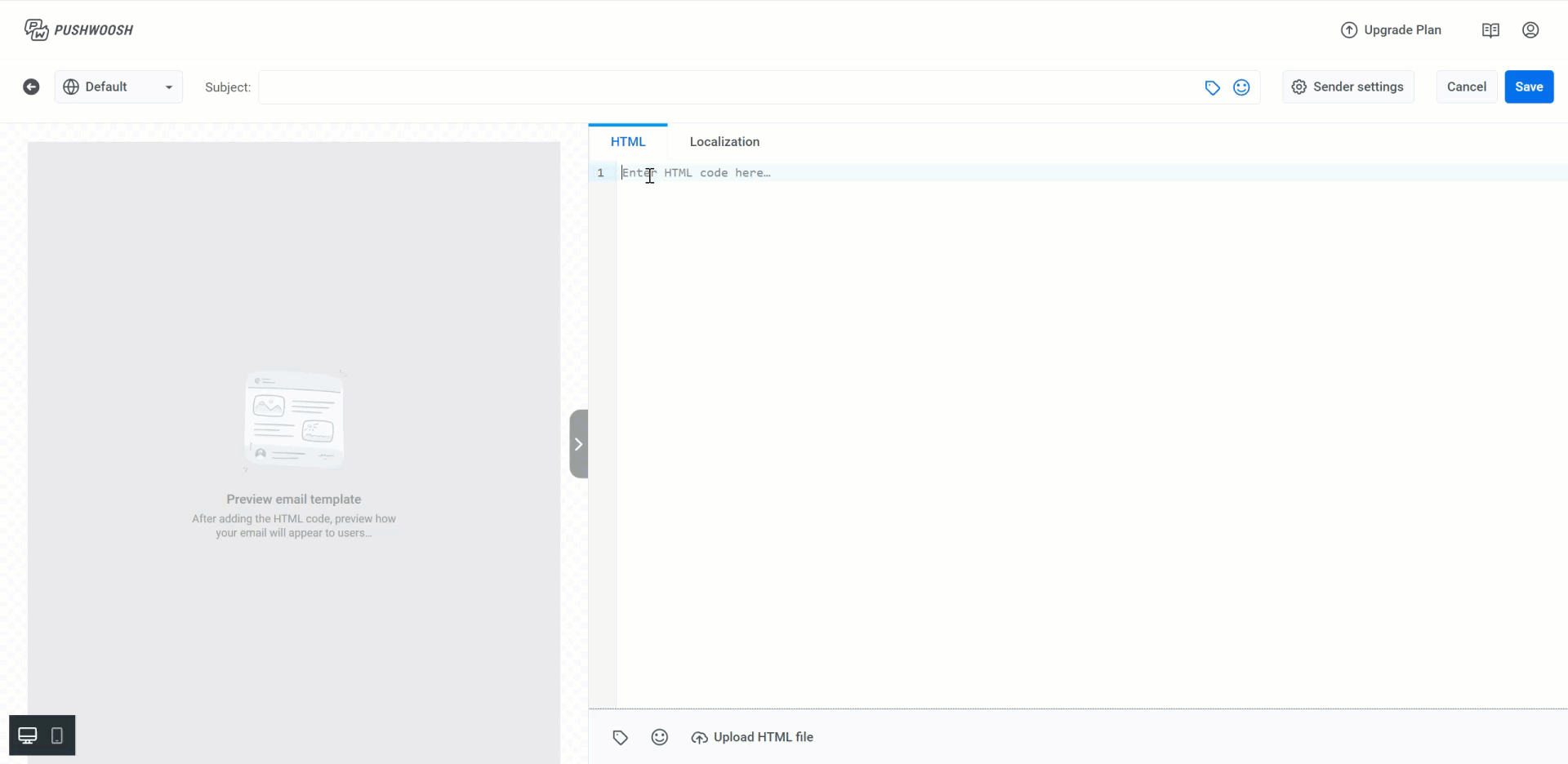This screenshot has width=1568, height=764.
Task: Click the Pushwoosh logo
Action: [78, 30]
